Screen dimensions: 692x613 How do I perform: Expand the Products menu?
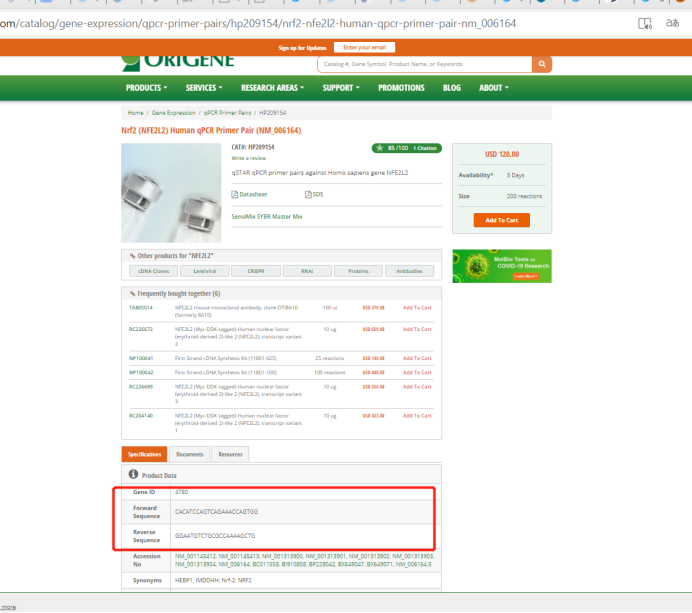point(147,88)
